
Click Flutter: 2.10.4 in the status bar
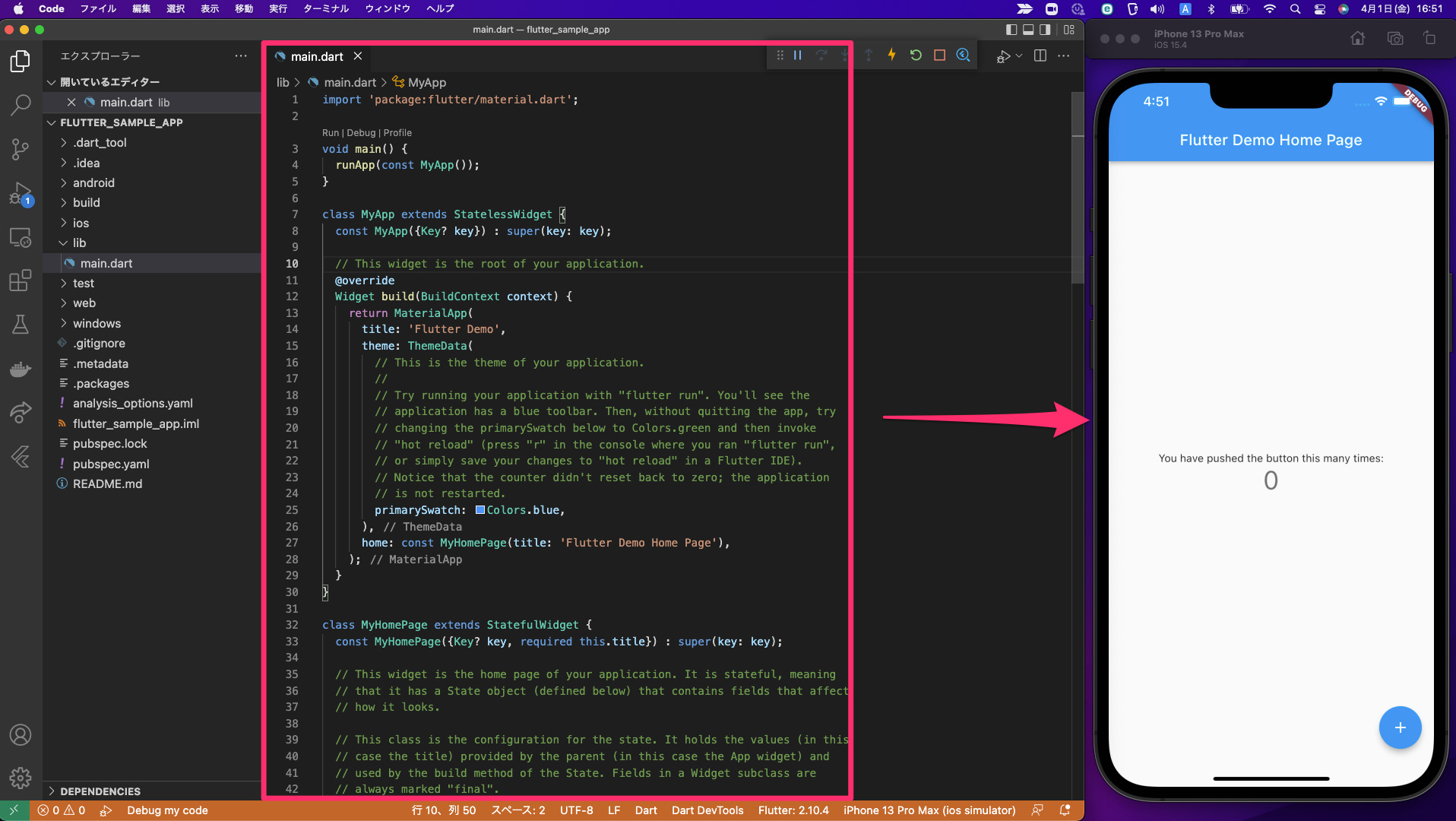(x=793, y=810)
